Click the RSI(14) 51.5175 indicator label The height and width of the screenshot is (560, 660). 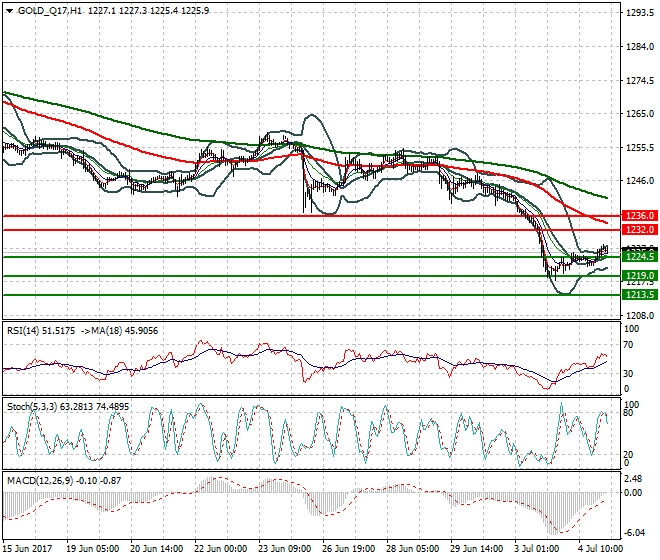click(41, 331)
